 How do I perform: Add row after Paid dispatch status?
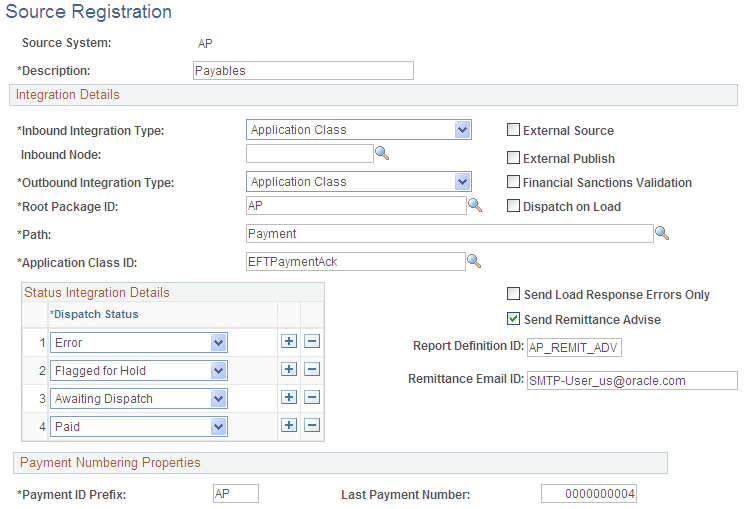(289, 425)
